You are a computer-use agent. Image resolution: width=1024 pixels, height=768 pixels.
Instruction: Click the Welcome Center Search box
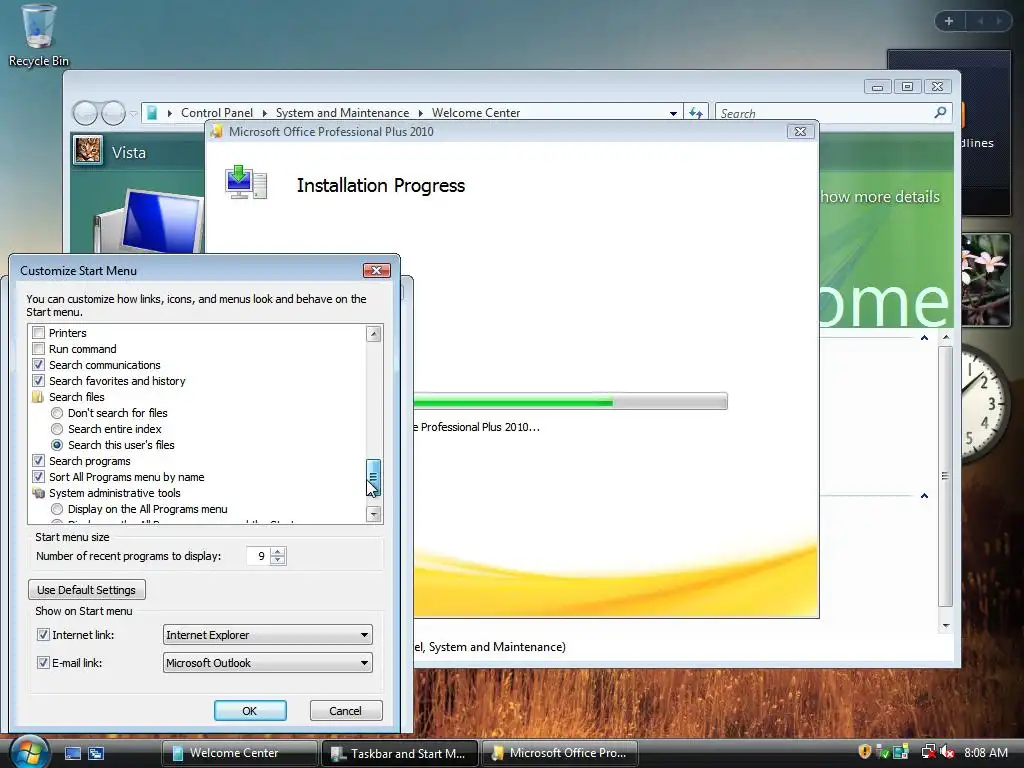click(826, 113)
